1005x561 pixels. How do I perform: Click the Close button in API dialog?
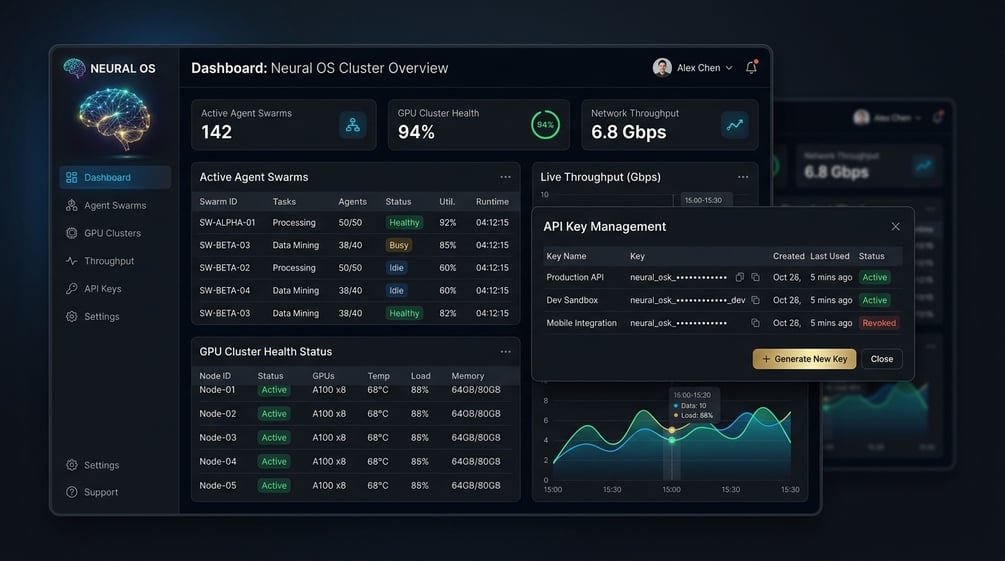pos(882,359)
